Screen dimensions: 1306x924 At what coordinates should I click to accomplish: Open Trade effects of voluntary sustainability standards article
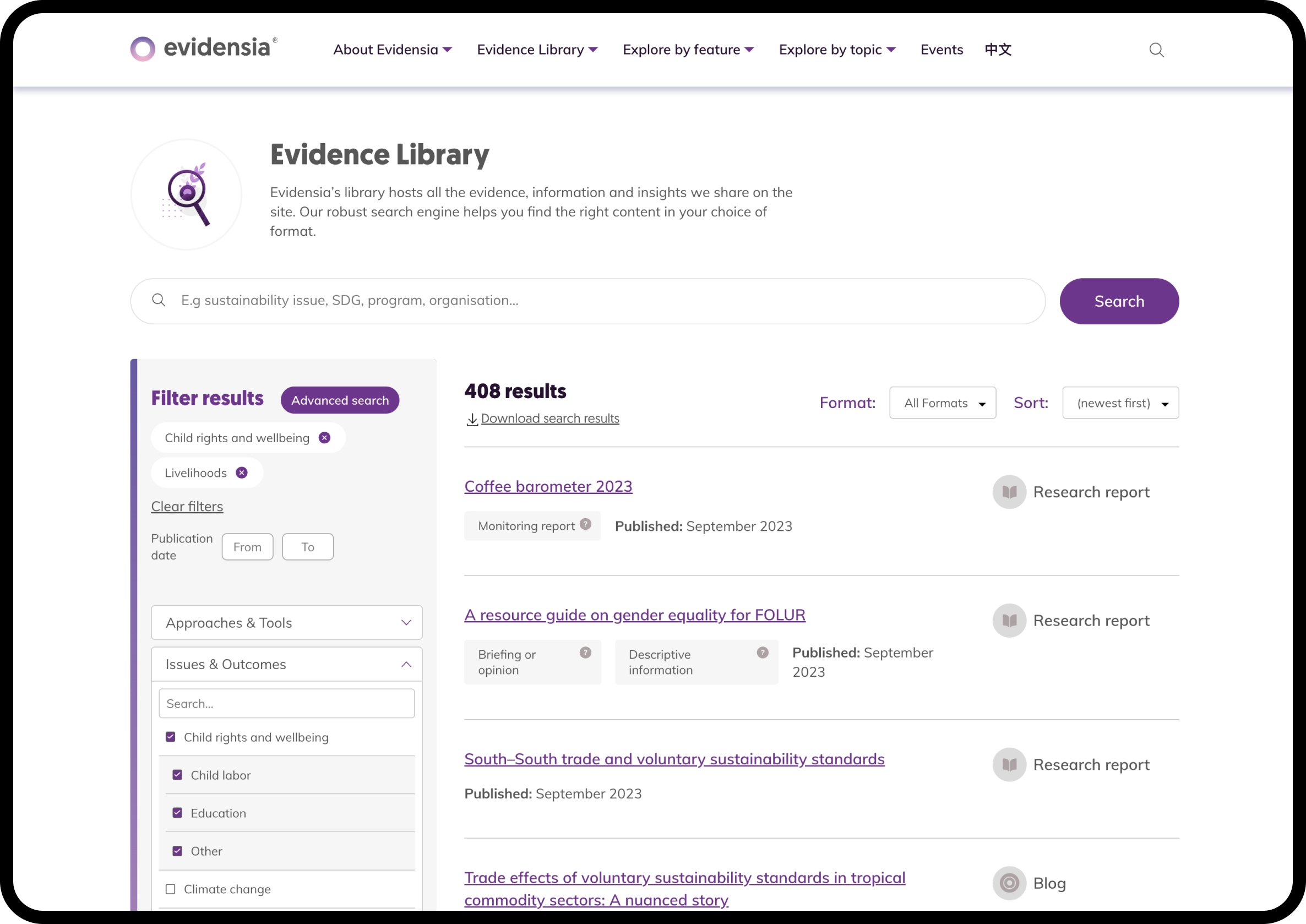tap(685, 889)
